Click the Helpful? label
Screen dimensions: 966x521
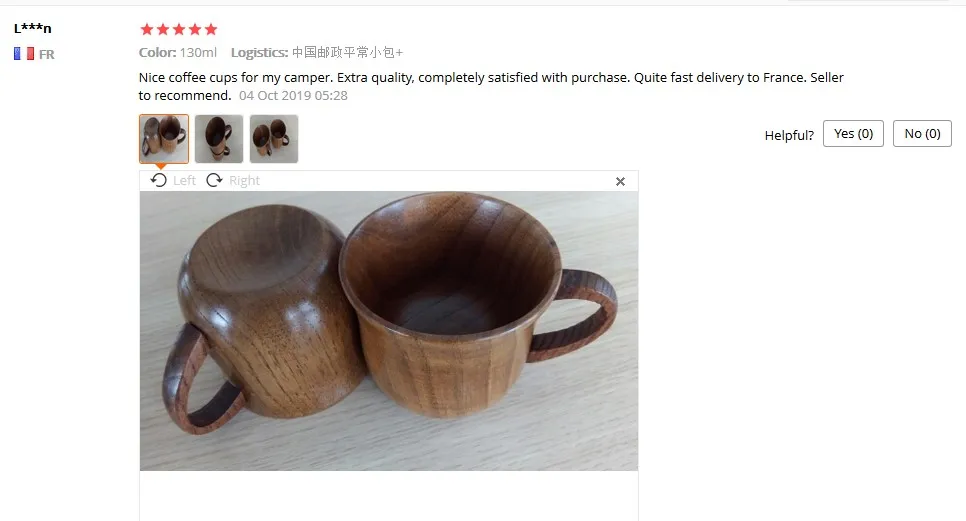click(x=789, y=135)
